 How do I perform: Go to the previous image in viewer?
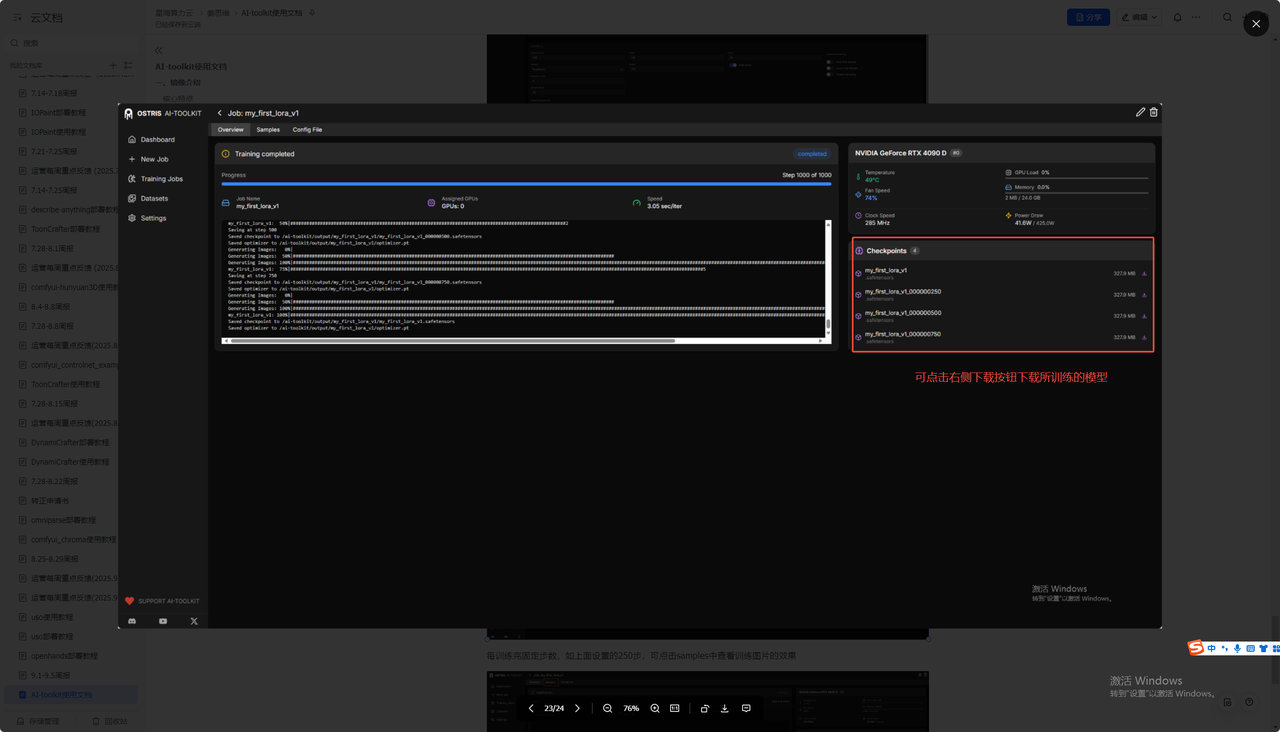(531, 708)
